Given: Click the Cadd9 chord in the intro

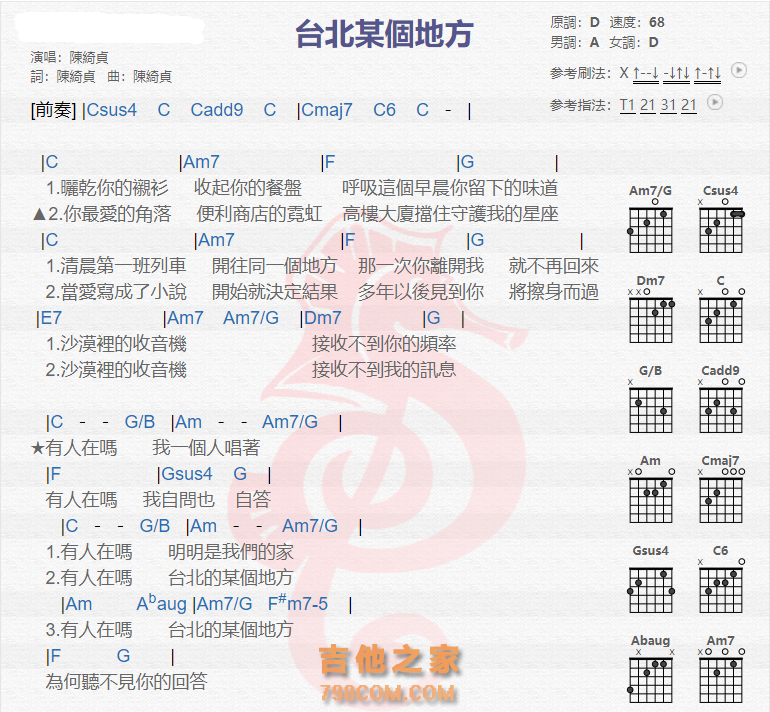Looking at the screenshot, I should tap(217, 110).
